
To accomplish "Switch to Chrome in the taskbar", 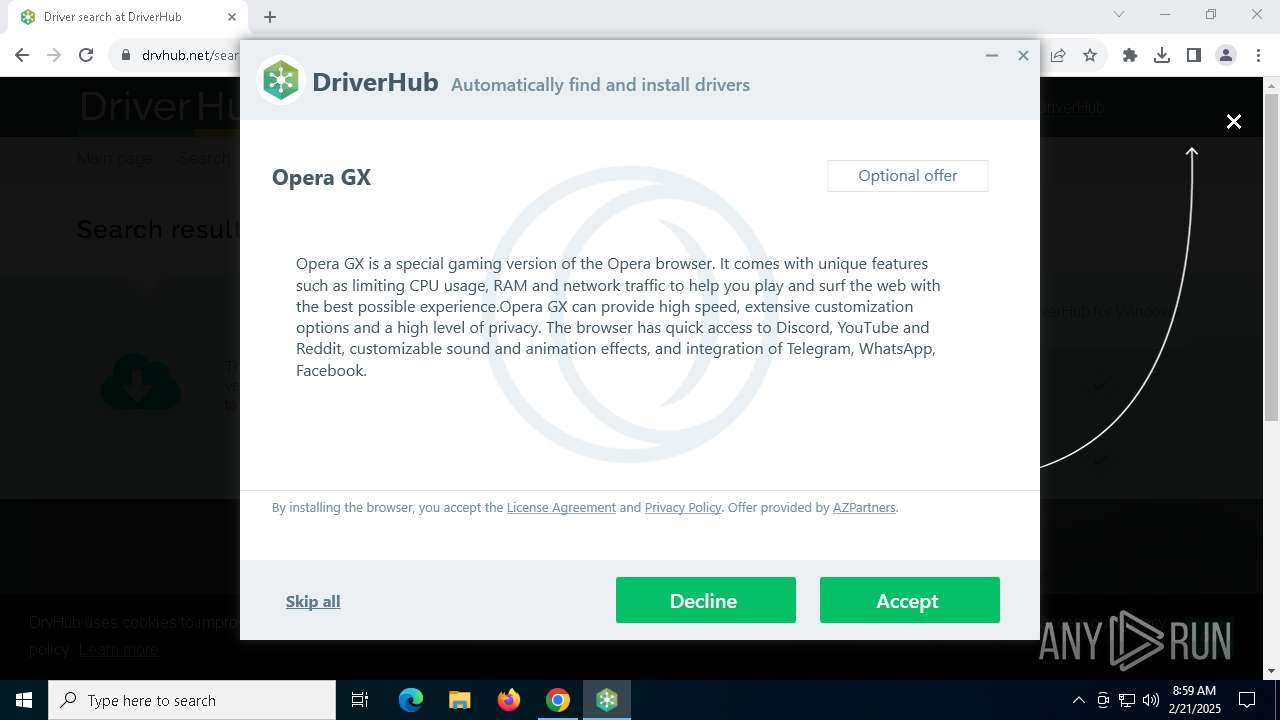I will tap(558, 700).
